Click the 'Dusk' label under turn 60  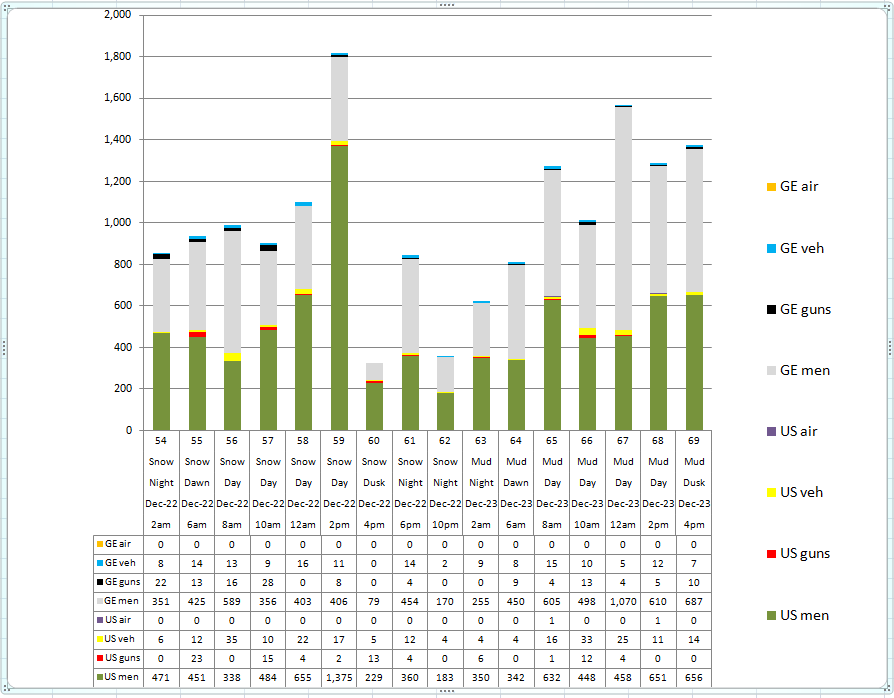click(x=375, y=482)
